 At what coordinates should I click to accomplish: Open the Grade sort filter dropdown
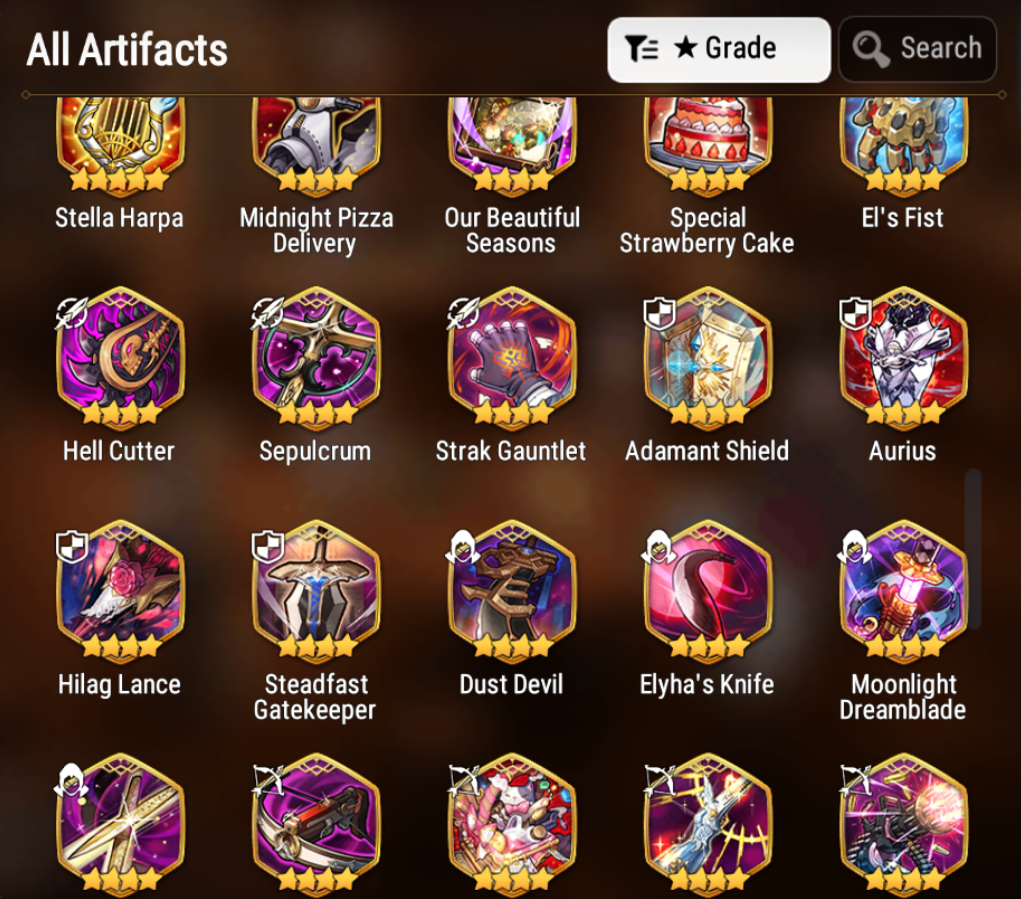point(719,49)
